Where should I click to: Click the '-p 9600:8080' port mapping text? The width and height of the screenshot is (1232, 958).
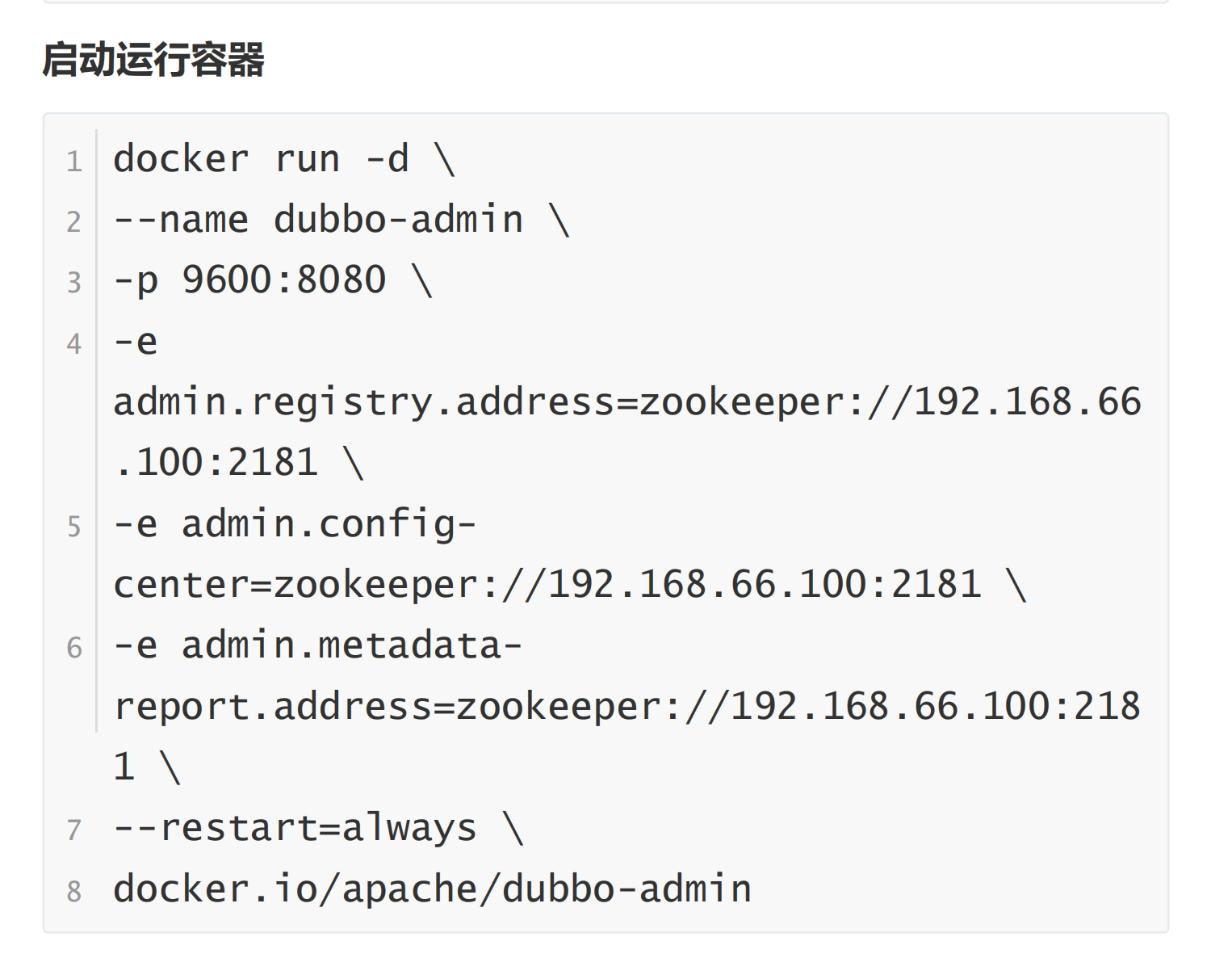[250, 281]
